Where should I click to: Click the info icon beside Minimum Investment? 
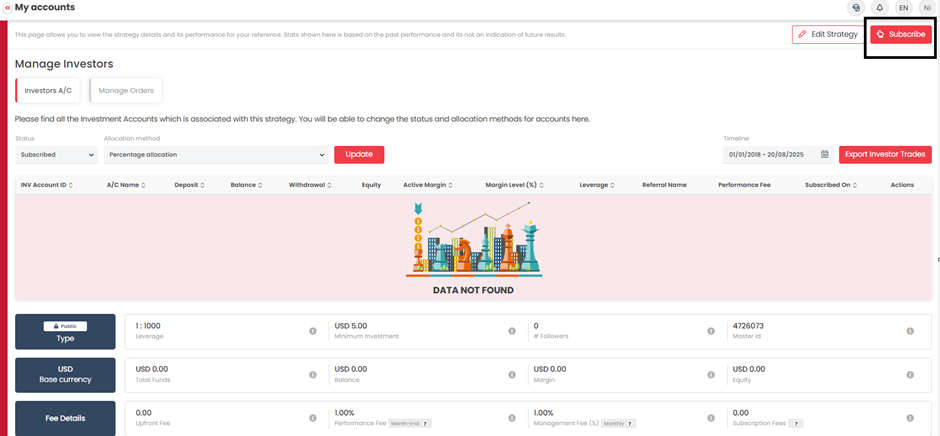coord(511,331)
